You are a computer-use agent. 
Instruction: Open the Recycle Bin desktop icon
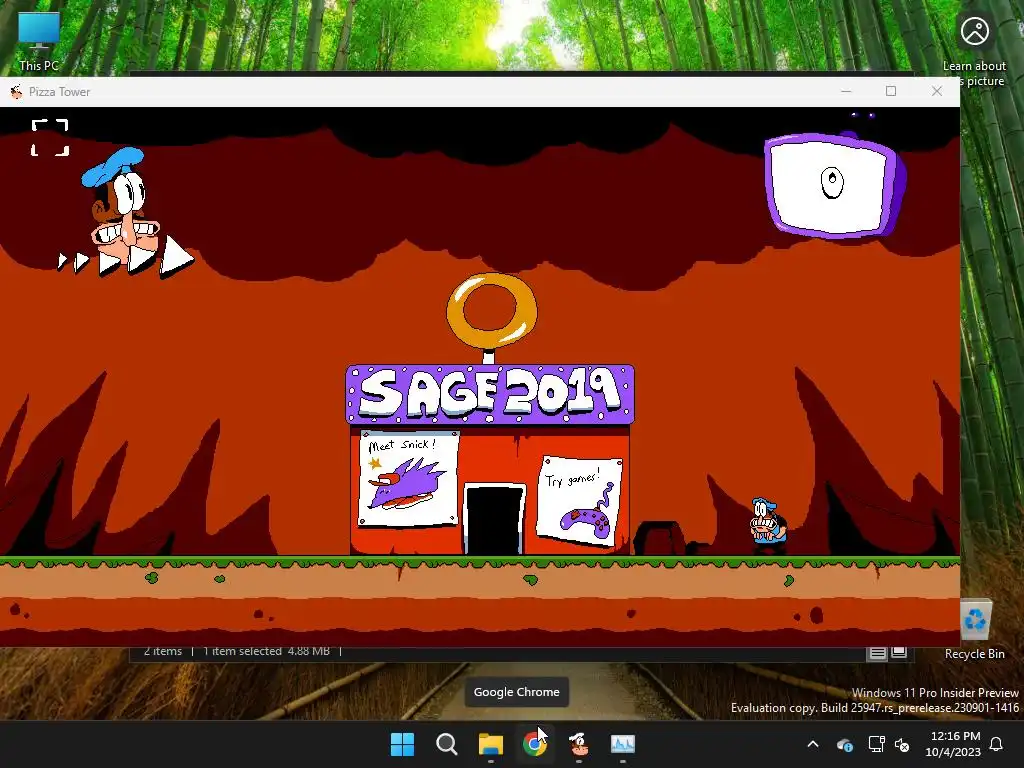[x=975, y=630]
